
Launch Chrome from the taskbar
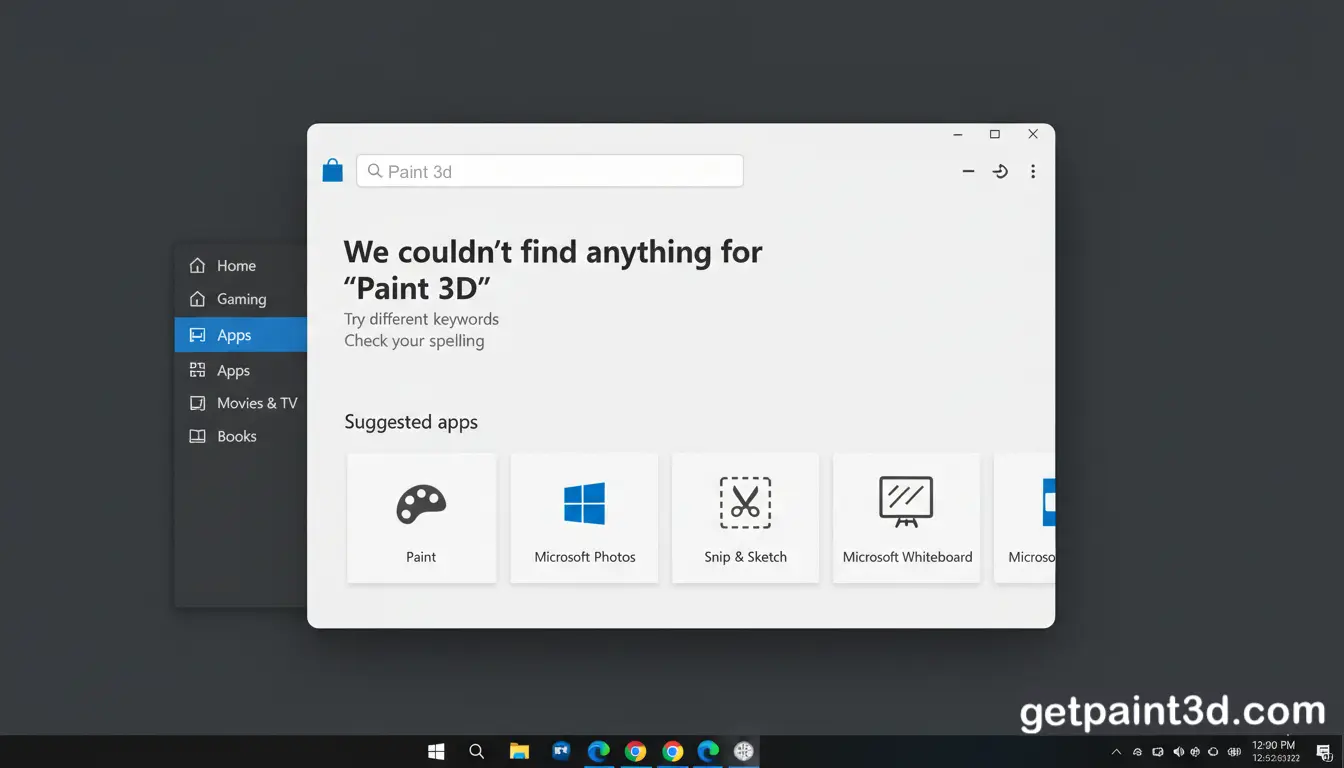click(x=635, y=751)
